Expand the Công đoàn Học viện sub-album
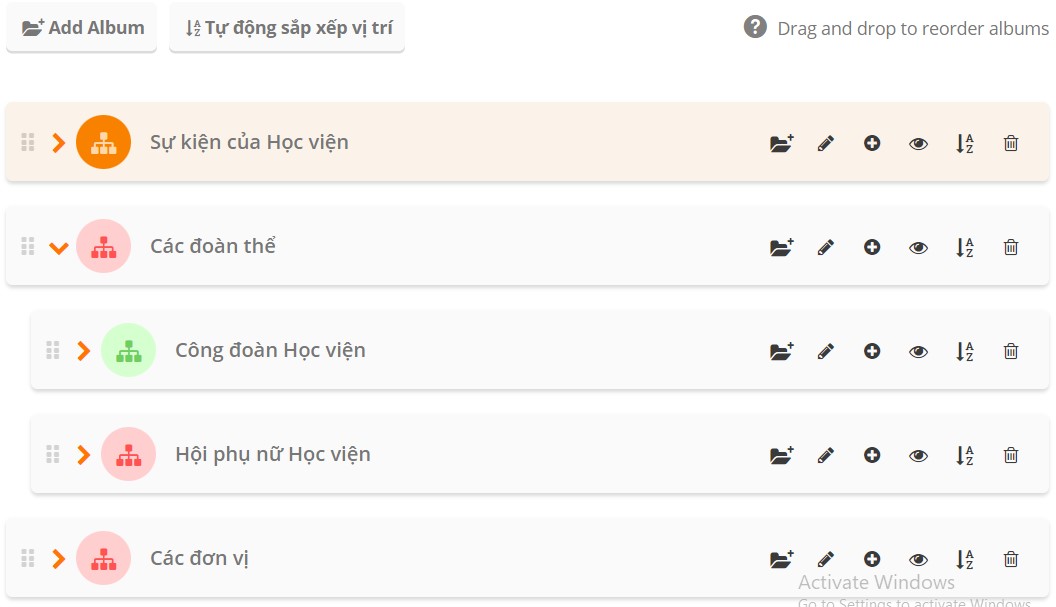The height and width of the screenshot is (607, 1056). click(84, 351)
